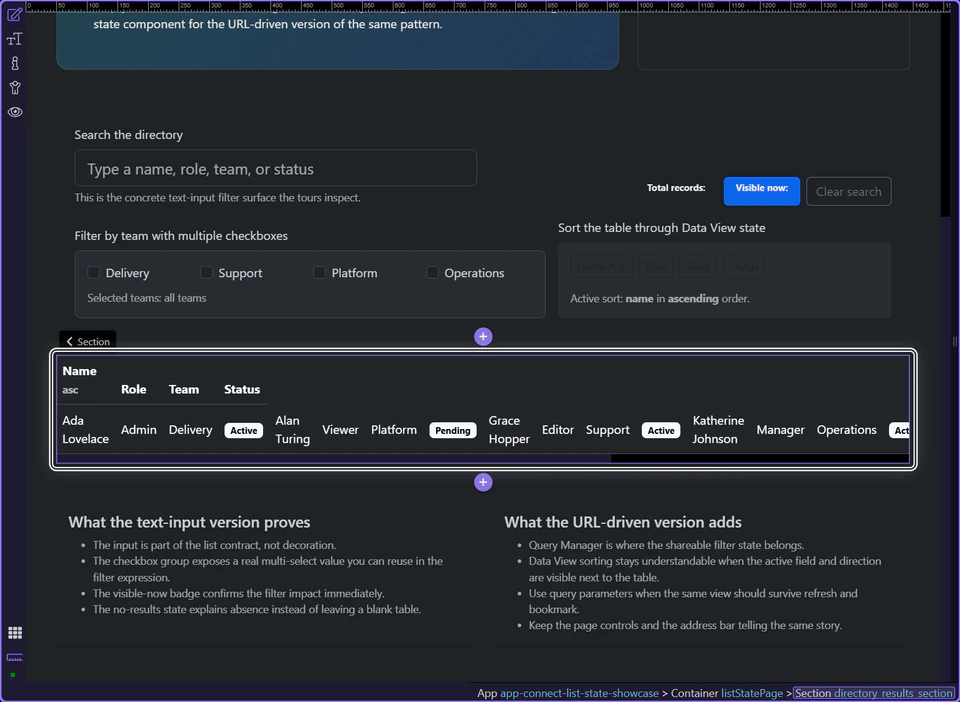The image size is (960, 702).
Task: Sort by Name A-Z button
Action: 601,267
